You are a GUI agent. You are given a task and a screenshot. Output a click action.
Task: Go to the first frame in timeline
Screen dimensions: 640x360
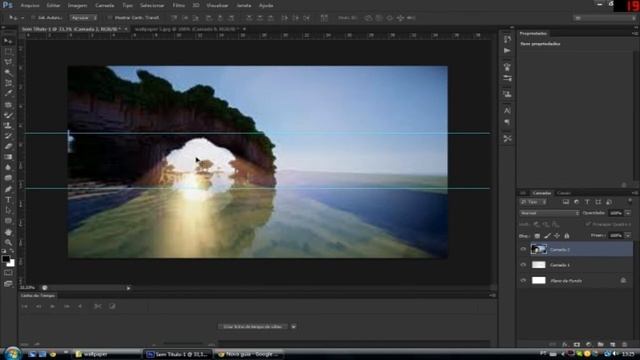point(24,306)
